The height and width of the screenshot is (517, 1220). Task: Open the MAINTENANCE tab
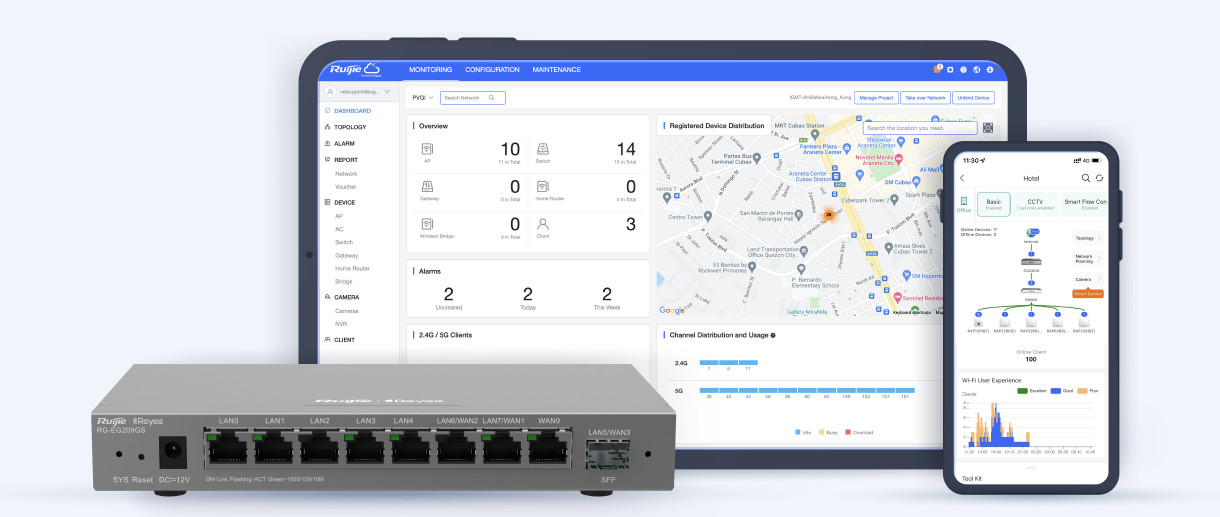pyautogui.click(x=556, y=70)
